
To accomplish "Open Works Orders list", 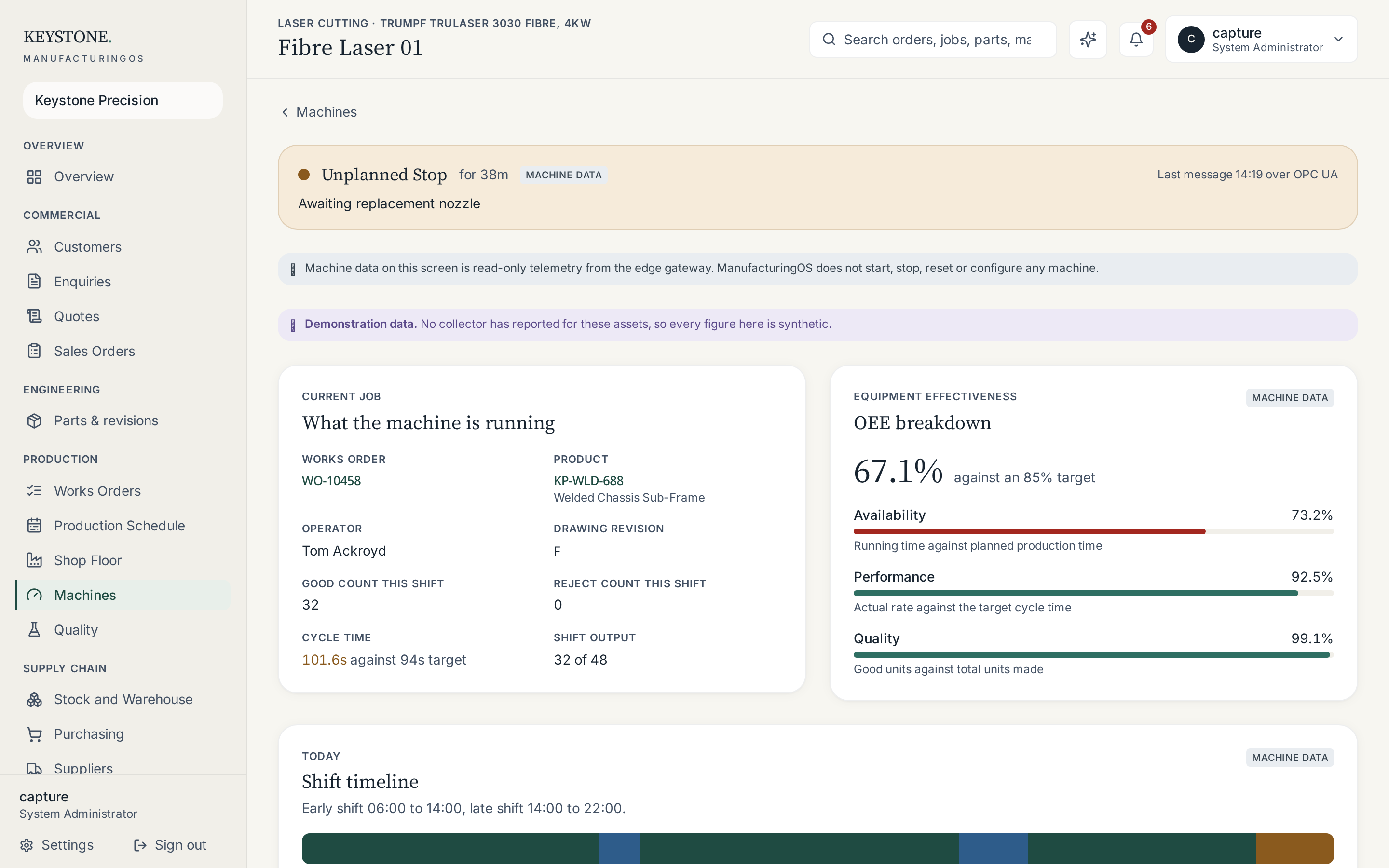I will click(123, 491).
